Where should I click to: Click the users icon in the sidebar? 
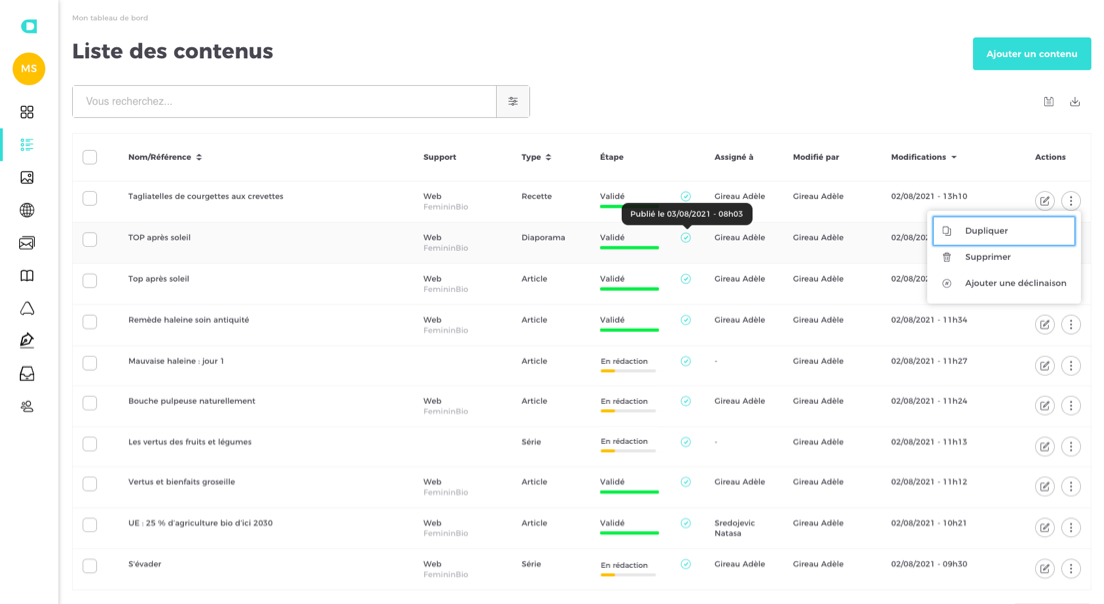(x=27, y=406)
